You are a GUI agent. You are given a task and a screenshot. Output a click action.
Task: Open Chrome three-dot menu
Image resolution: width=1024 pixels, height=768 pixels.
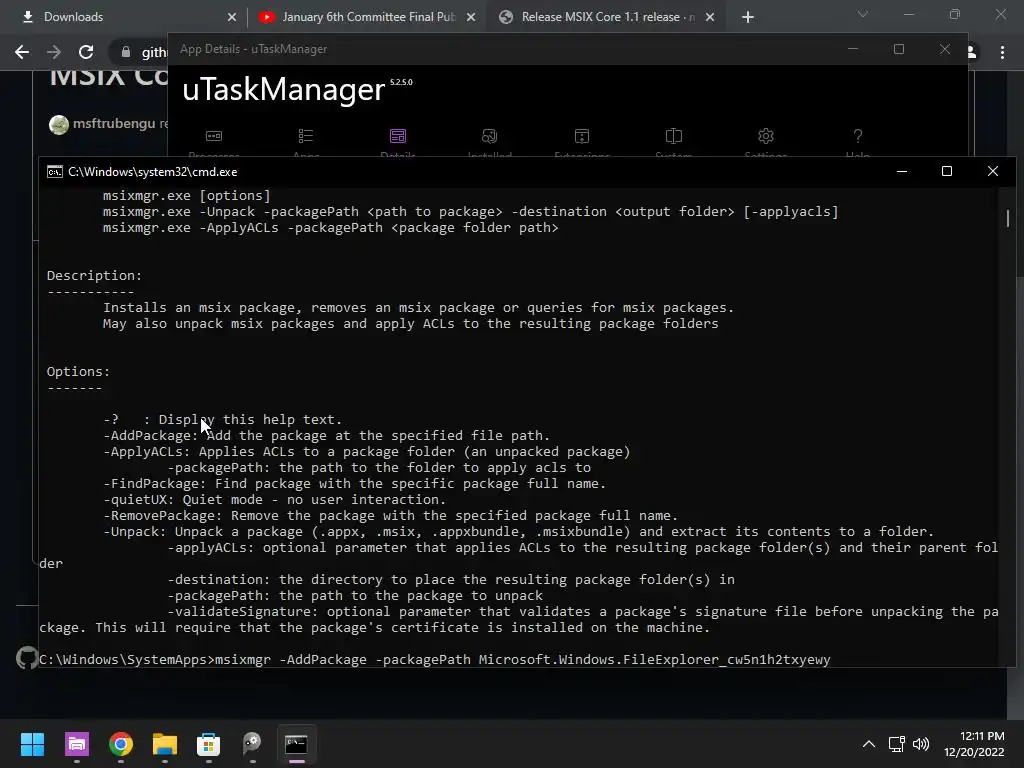pos(1002,52)
